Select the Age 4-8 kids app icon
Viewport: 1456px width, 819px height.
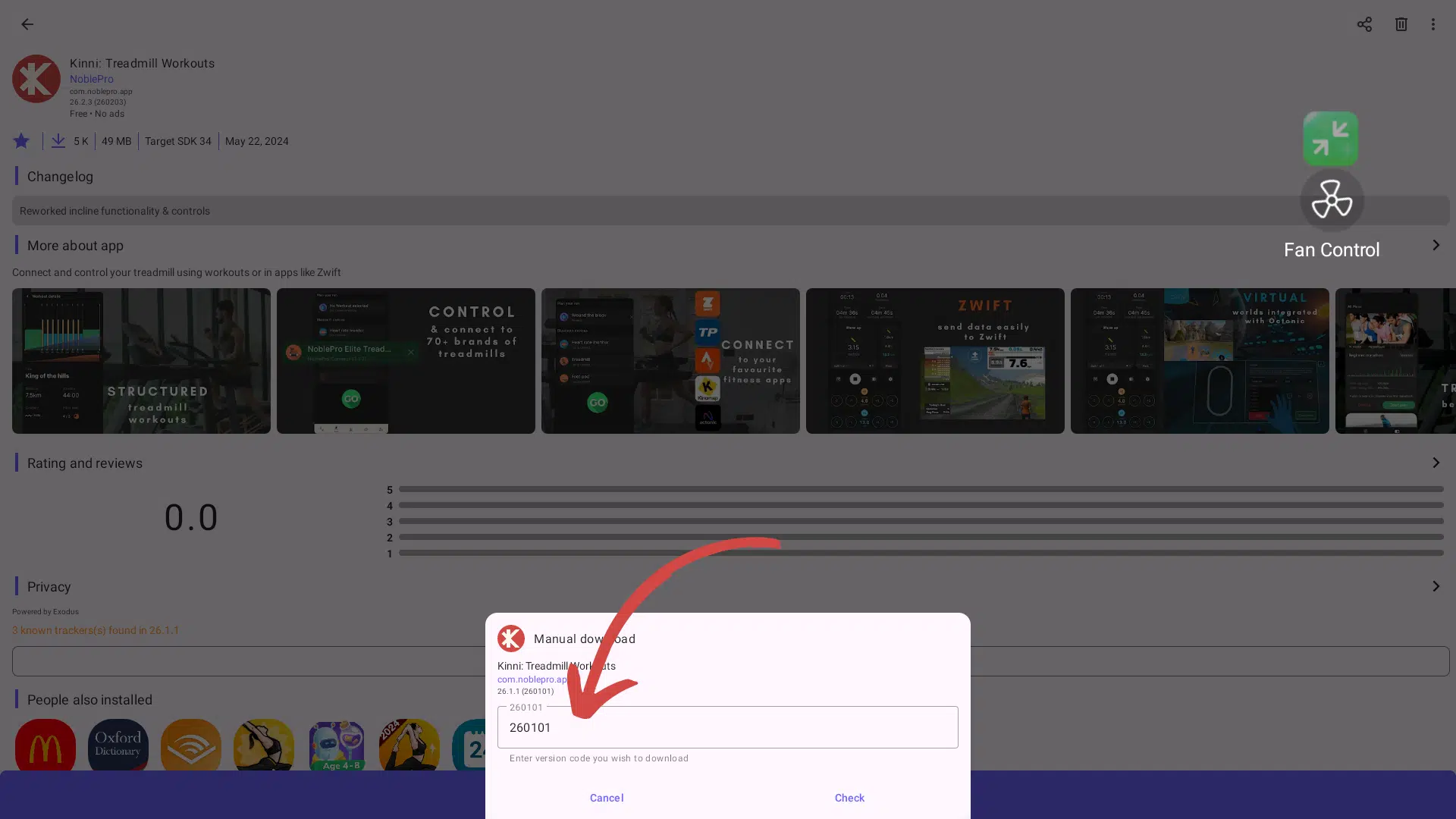tap(336, 747)
